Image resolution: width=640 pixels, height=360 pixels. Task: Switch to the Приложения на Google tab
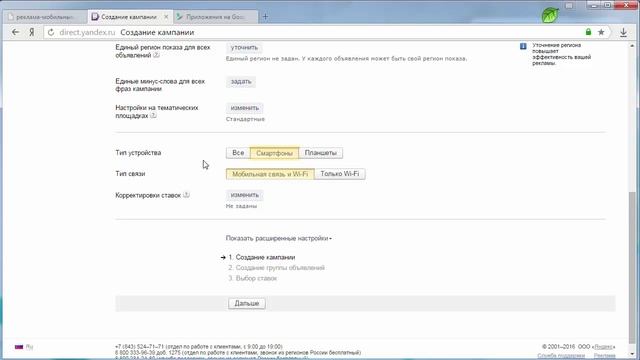click(x=215, y=17)
